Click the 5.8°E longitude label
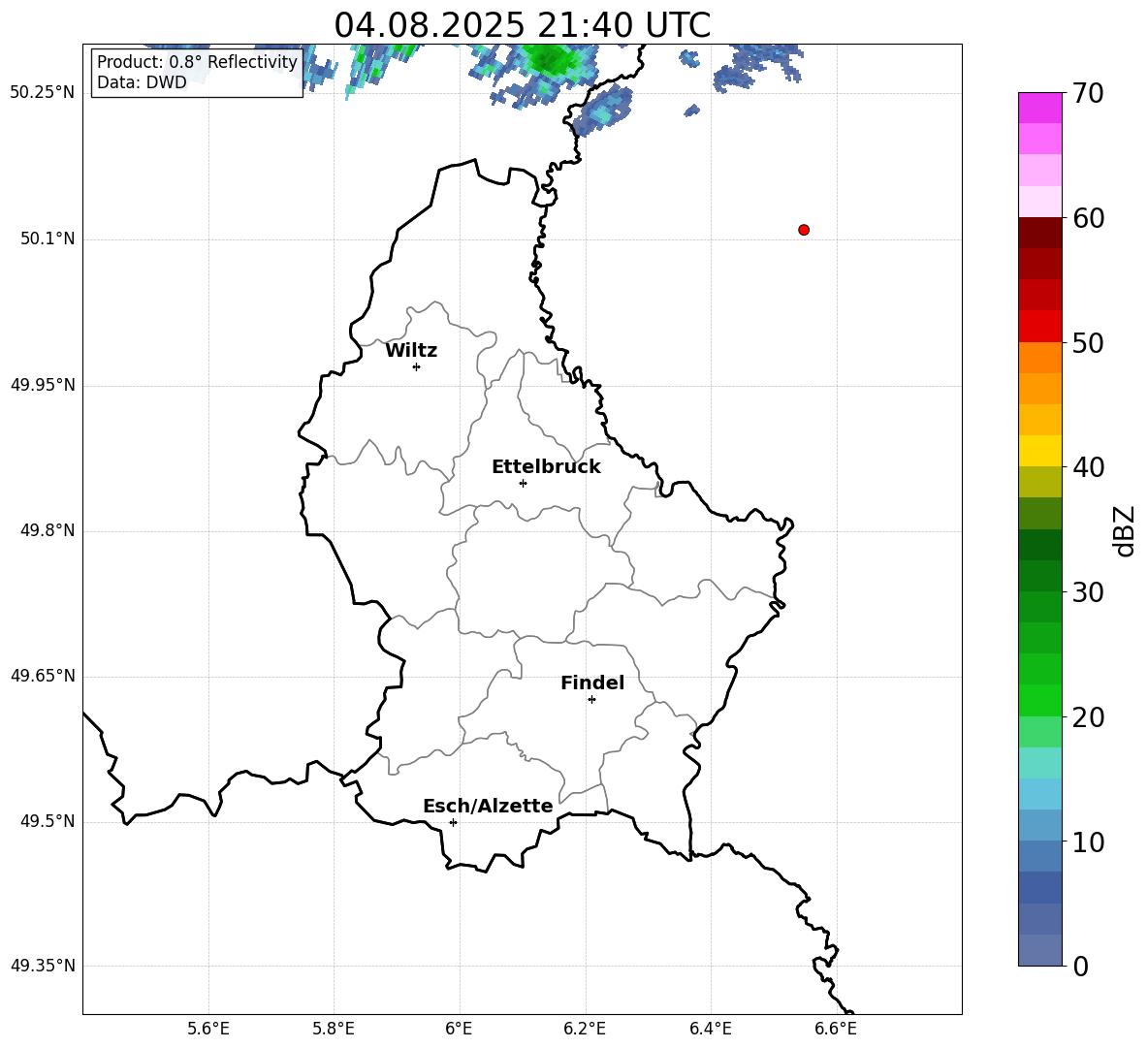 pos(334,1029)
